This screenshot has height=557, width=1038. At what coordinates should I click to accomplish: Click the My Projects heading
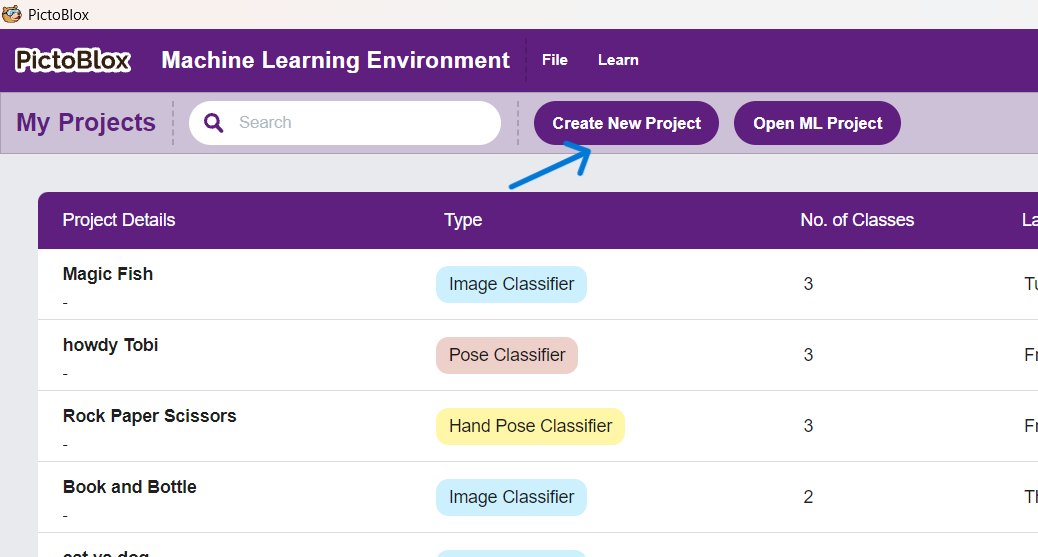[86, 123]
